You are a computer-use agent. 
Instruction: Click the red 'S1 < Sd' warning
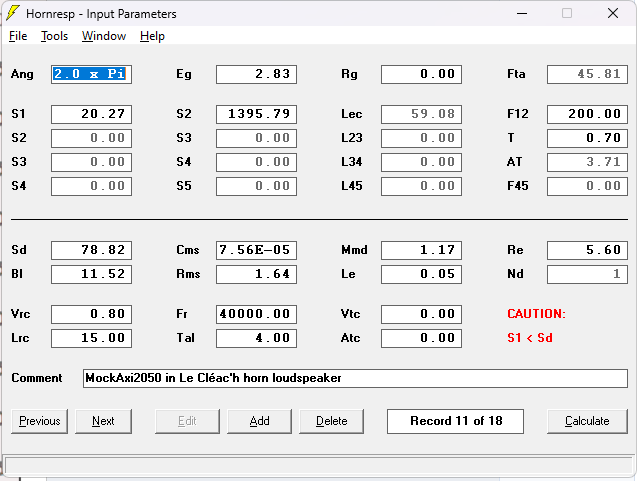[530, 338]
